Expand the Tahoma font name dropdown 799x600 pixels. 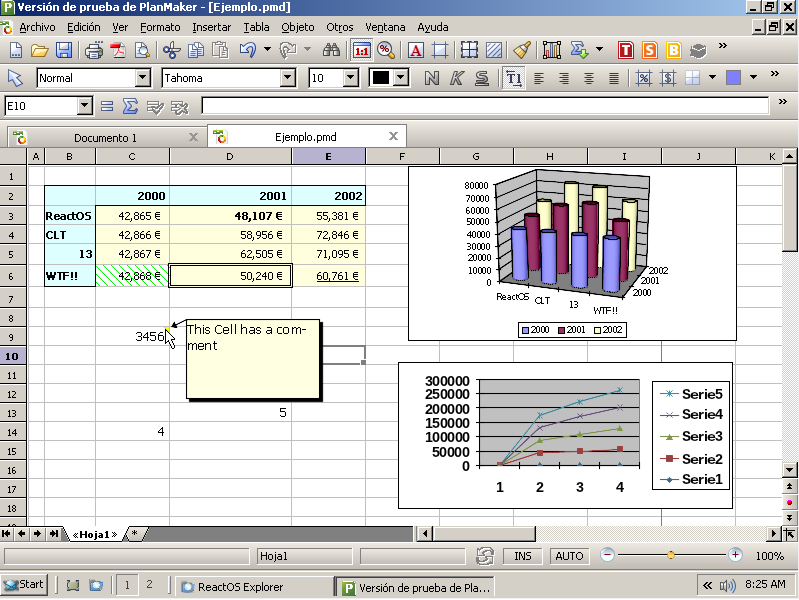click(x=295, y=77)
